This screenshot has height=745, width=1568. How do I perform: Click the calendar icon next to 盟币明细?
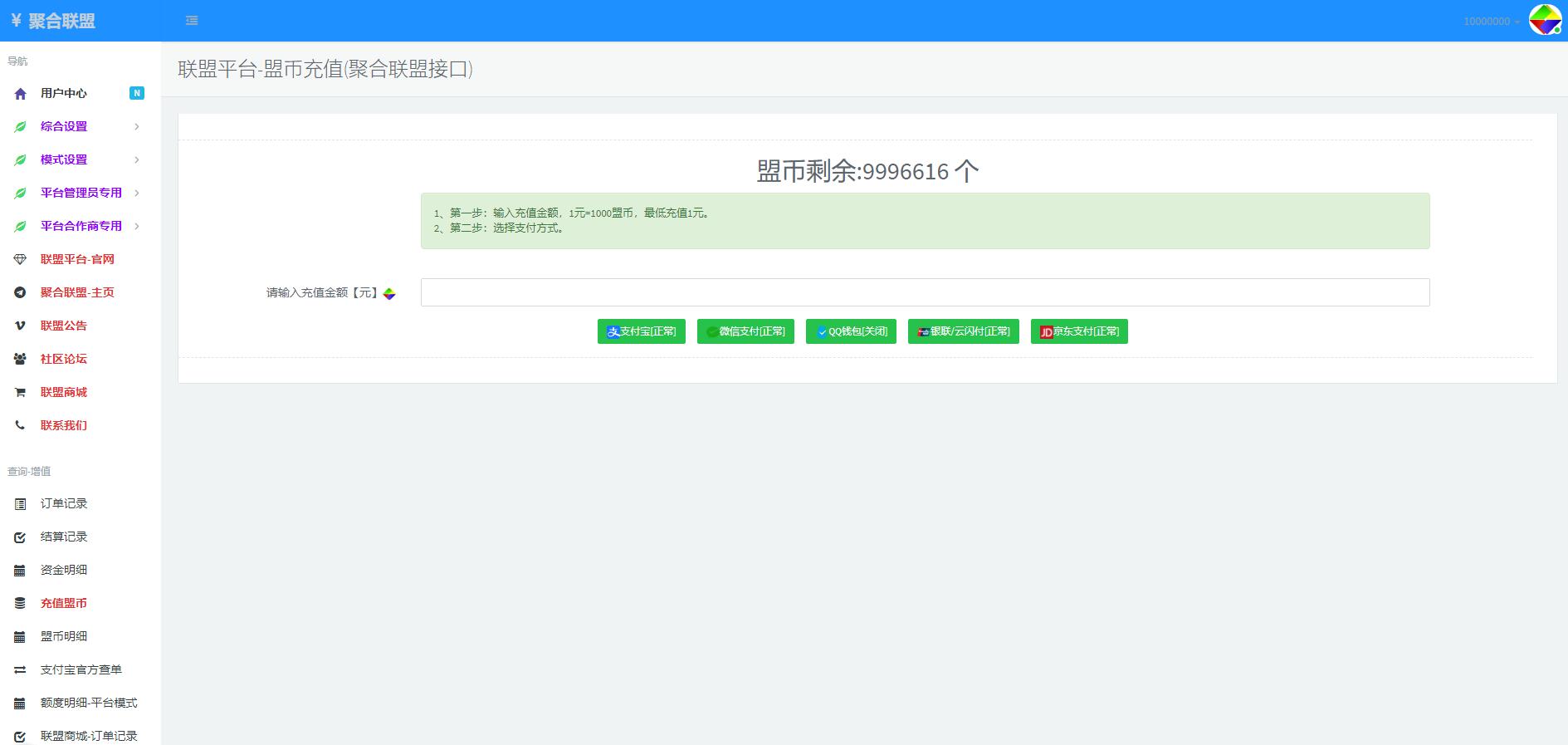21,637
